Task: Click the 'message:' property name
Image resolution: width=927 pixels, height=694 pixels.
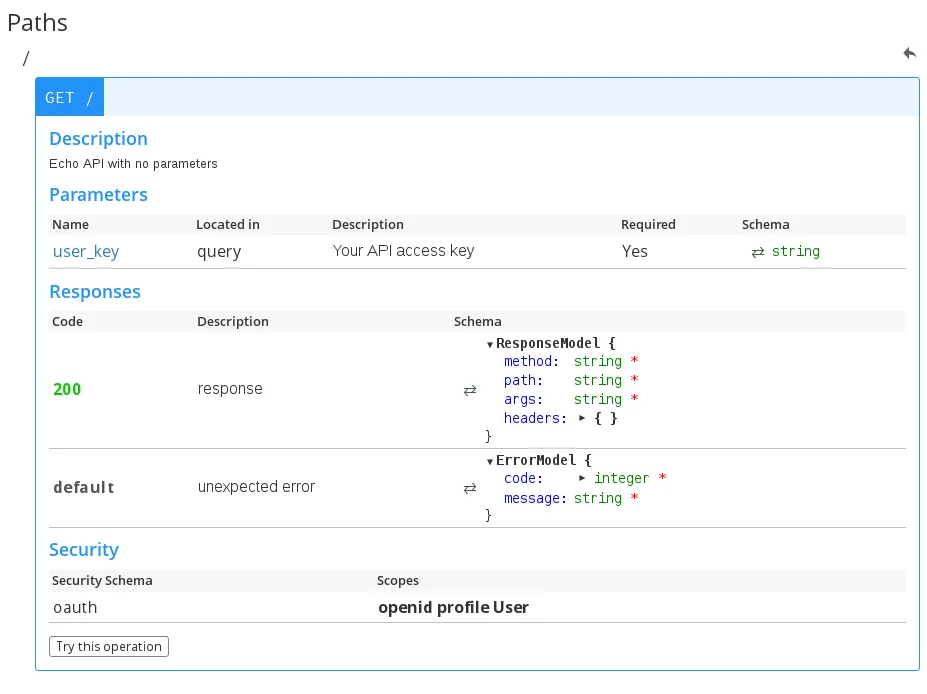Action: (535, 498)
